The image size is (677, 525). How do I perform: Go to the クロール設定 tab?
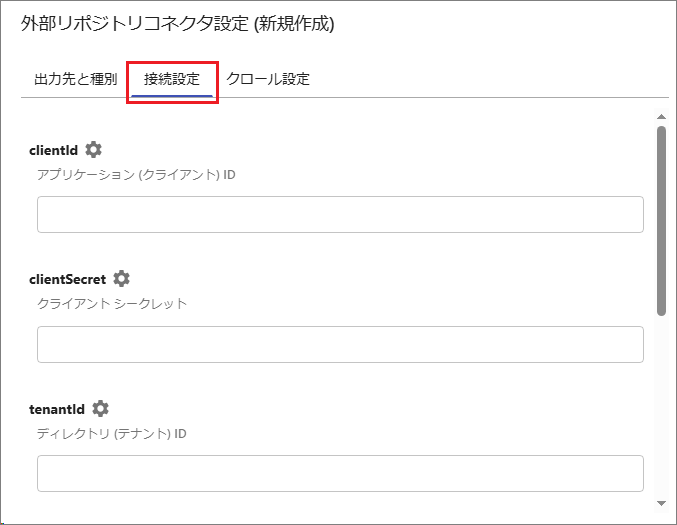tap(267, 79)
